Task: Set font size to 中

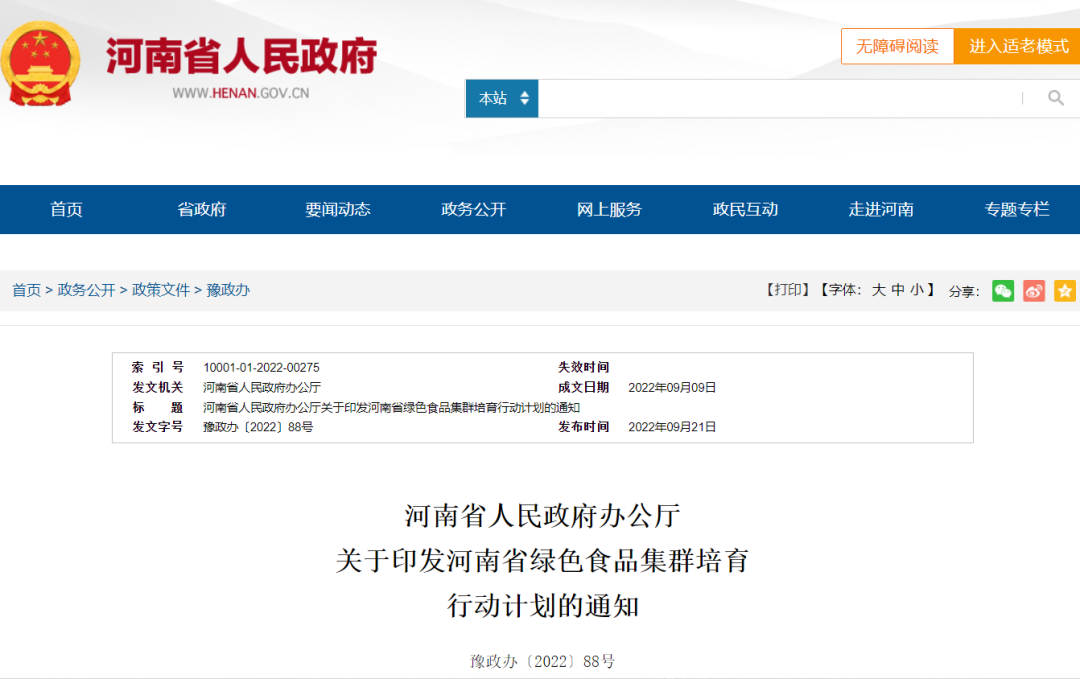Action: click(x=897, y=290)
